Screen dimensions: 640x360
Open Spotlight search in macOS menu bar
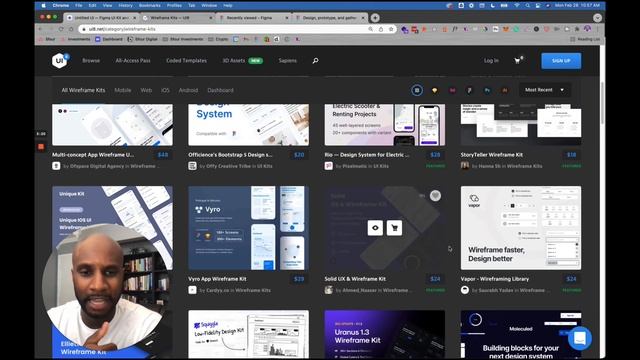527,5
